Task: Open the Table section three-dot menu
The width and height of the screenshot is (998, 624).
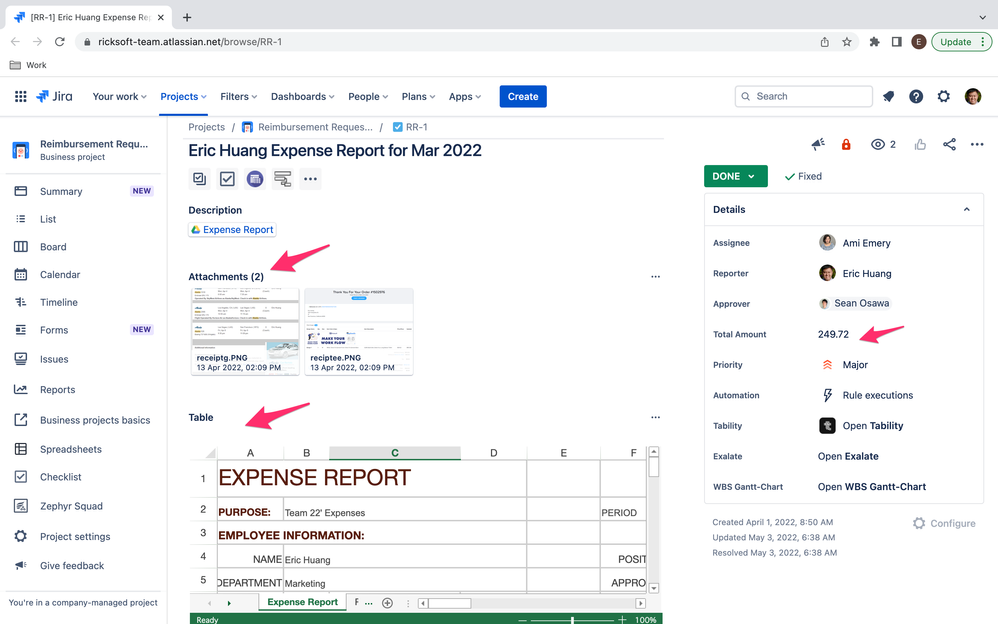Action: click(x=656, y=417)
